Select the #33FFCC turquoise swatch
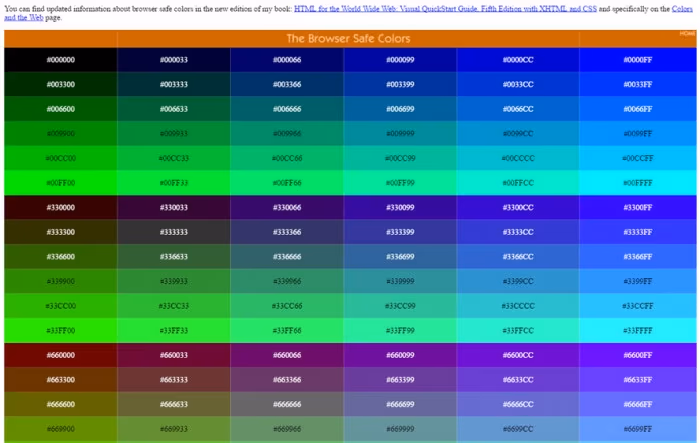This screenshot has width=700, height=443. pyautogui.click(x=518, y=330)
